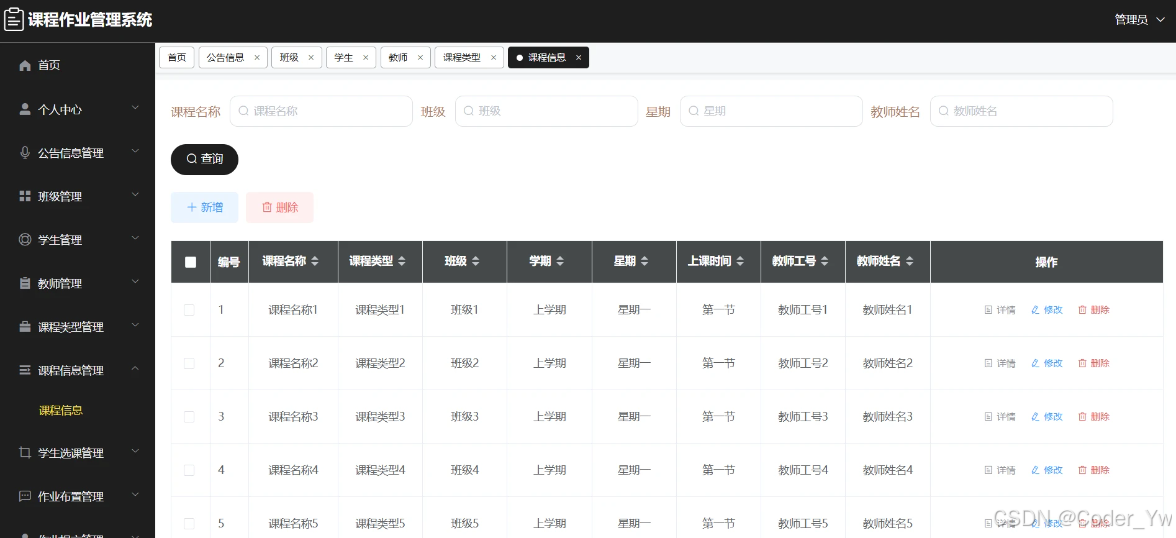Click 删除 for 课程名称3 row

pos(1094,416)
